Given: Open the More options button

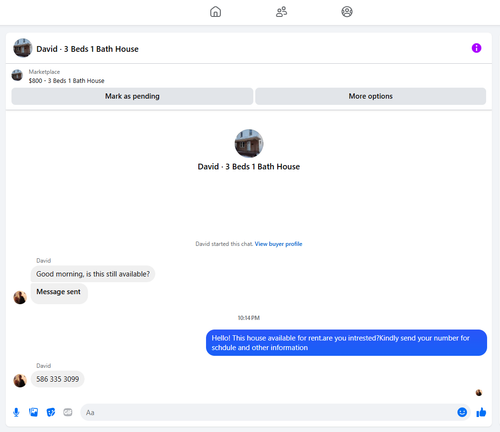Looking at the screenshot, I should click(x=370, y=96).
